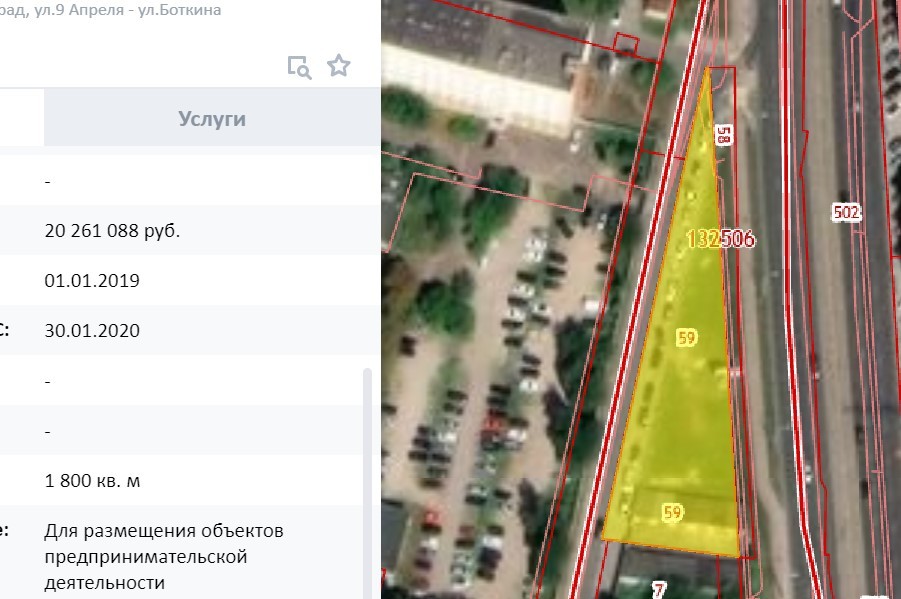
Task: Click the zoom-to-object magnifier icon
Action: pyautogui.click(x=299, y=67)
